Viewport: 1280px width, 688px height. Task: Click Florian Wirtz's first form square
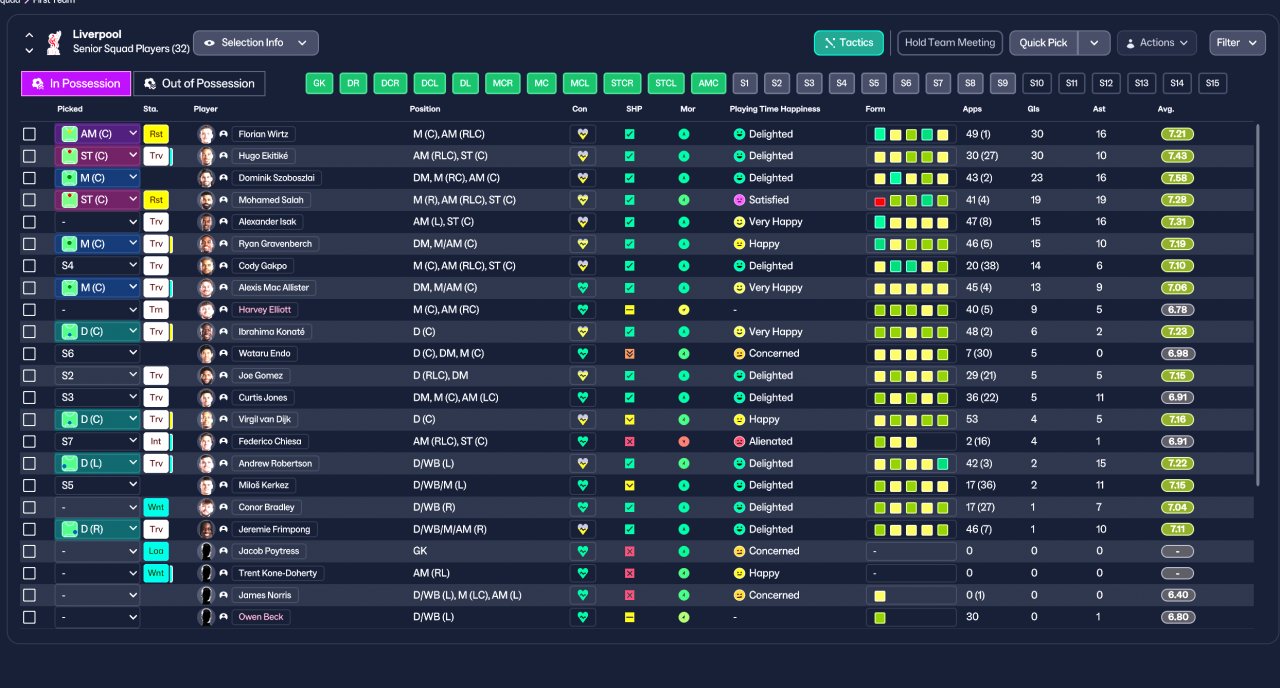(880, 134)
